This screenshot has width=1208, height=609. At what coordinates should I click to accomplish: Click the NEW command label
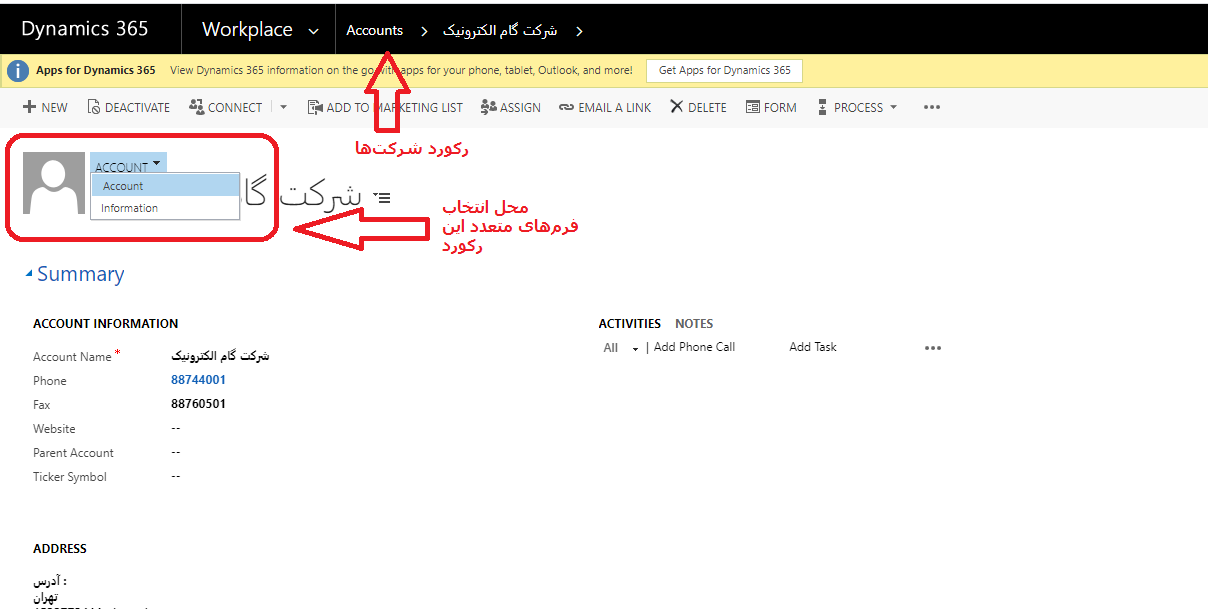pos(55,107)
